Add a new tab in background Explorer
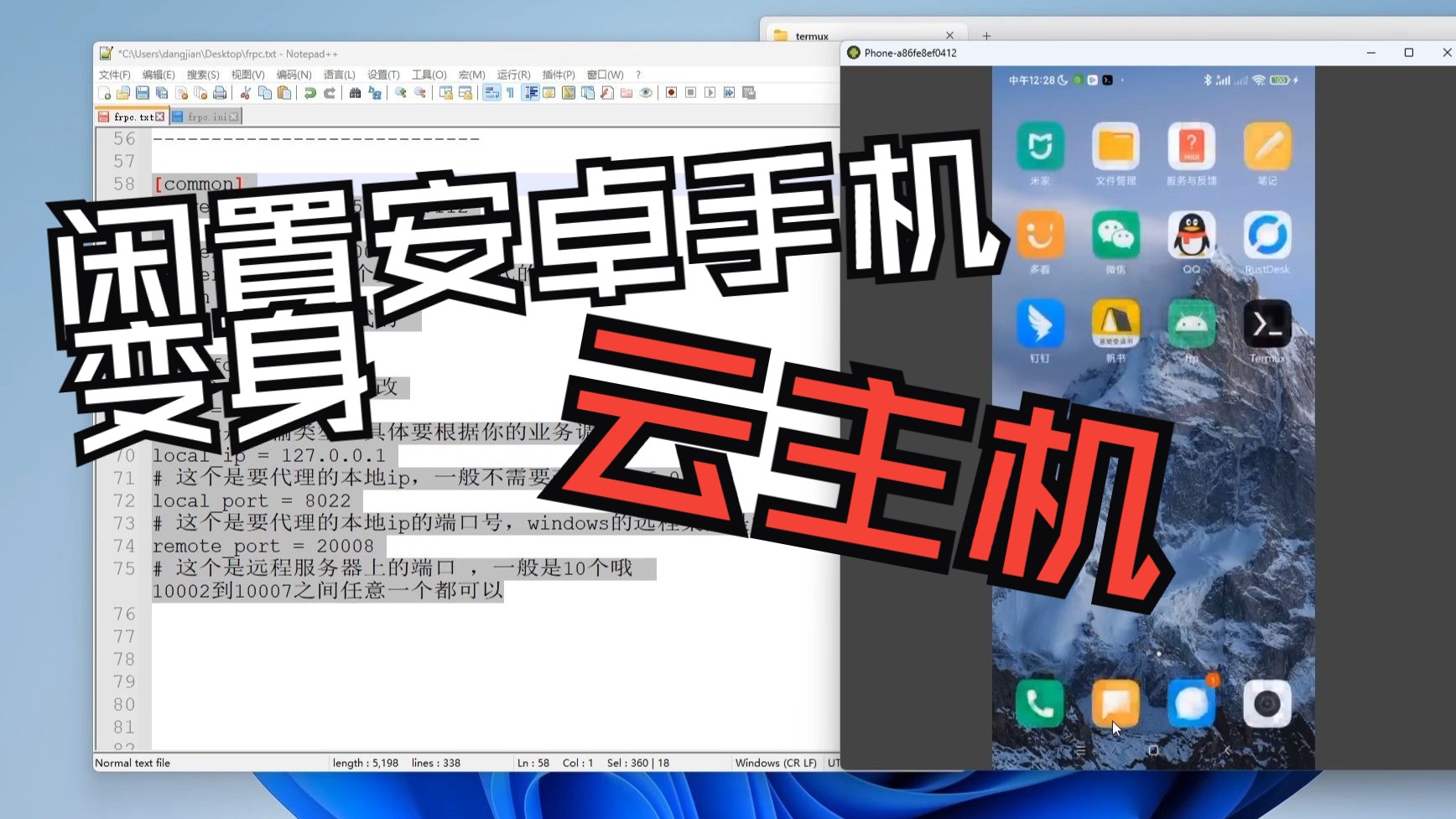 click(x=986, y=35)
